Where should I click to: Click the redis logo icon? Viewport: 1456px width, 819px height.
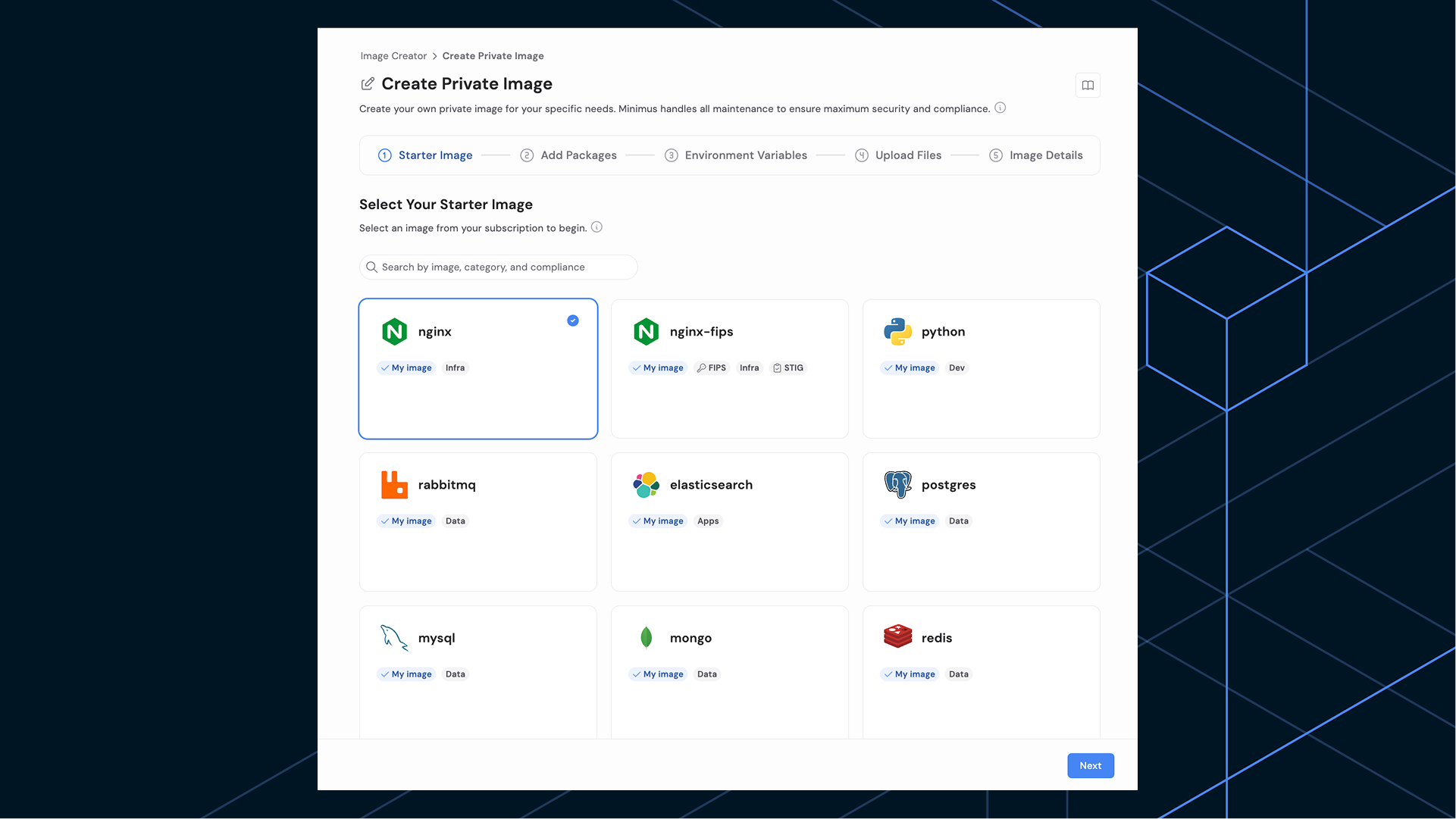897,636
